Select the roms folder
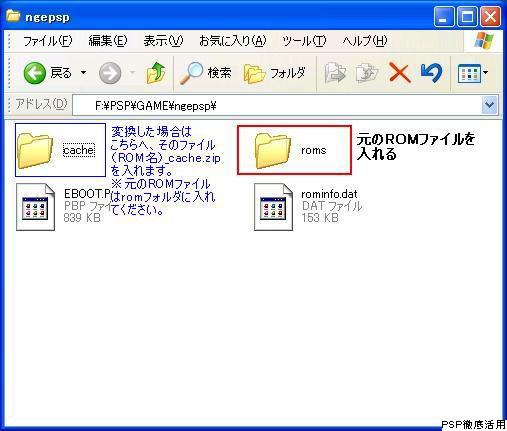The image size is (507, 431). pyautogui.click(x=294, y=150)
